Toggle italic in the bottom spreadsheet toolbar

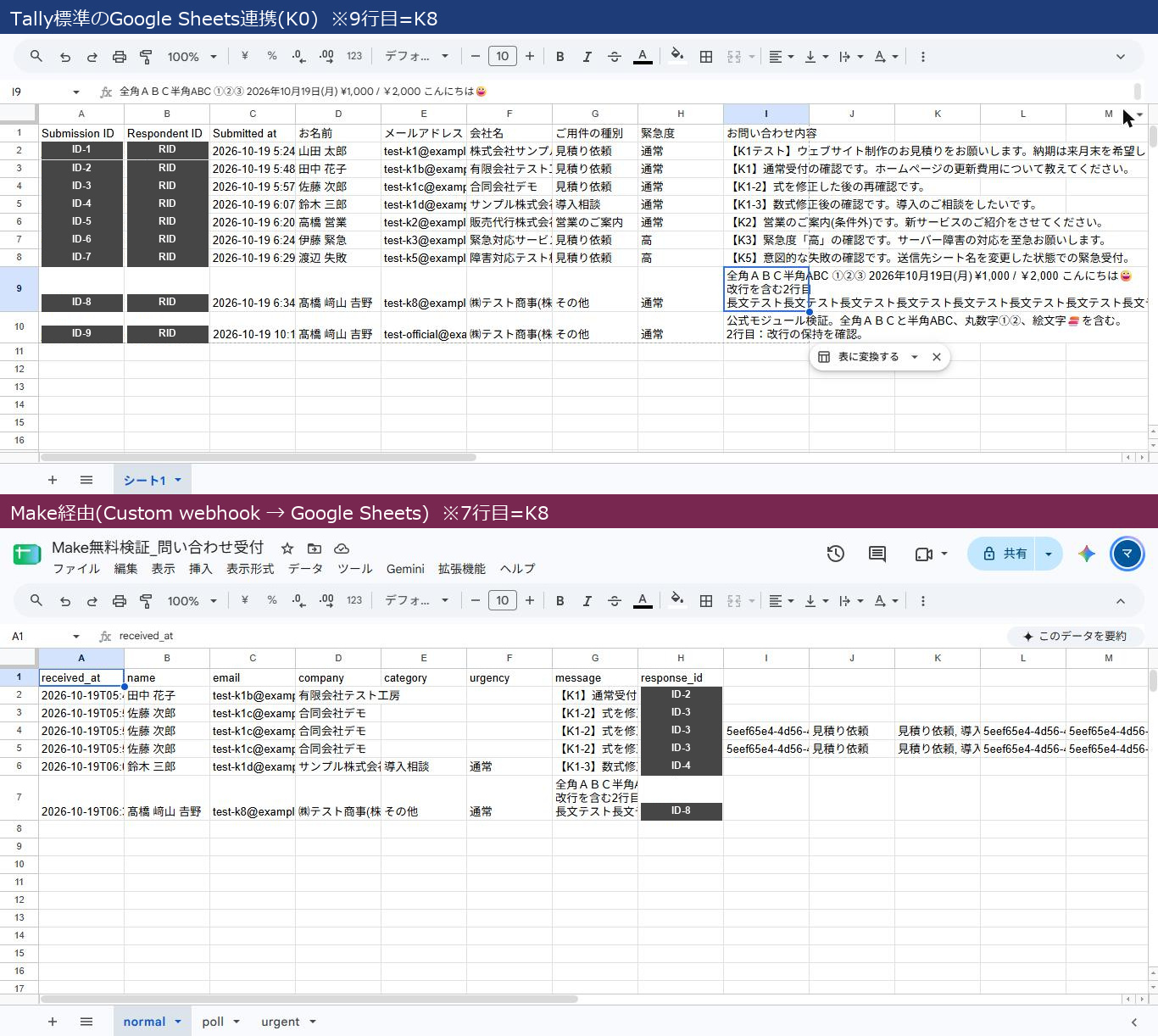click(x=587, y=601)
